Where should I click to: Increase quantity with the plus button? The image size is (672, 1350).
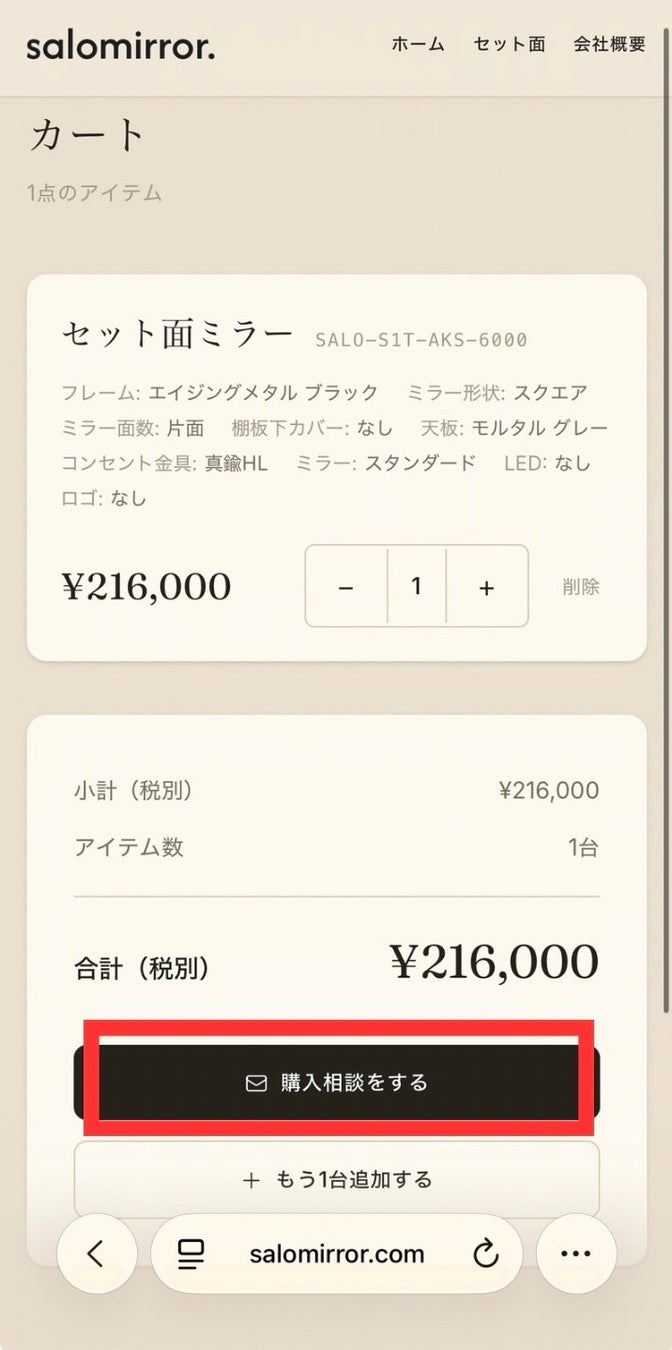[487, 587]
